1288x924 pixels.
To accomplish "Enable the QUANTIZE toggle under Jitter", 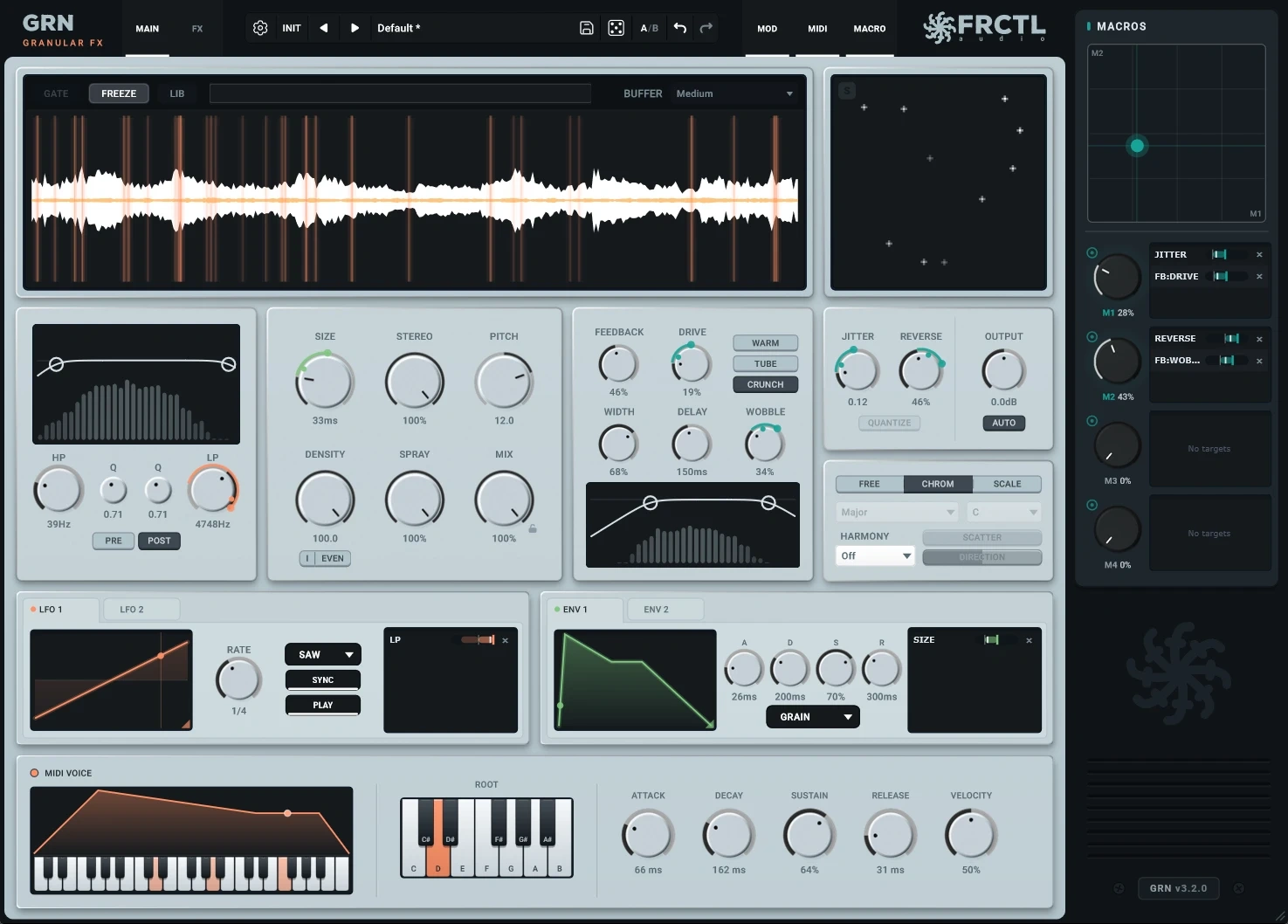I will pyautogui.click(x=889, y=423).
